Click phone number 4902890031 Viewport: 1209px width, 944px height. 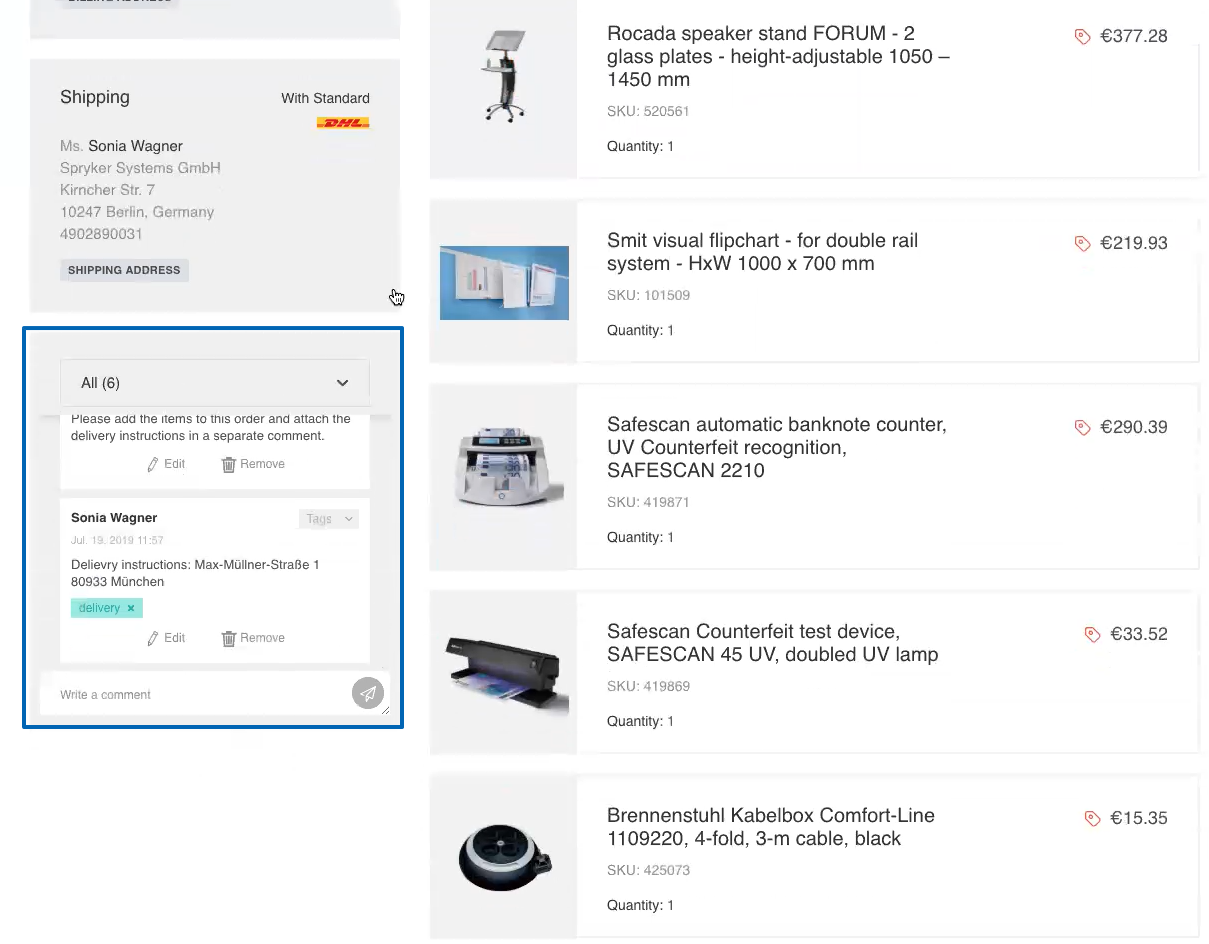pyautogui.click(x=101, y=234)
